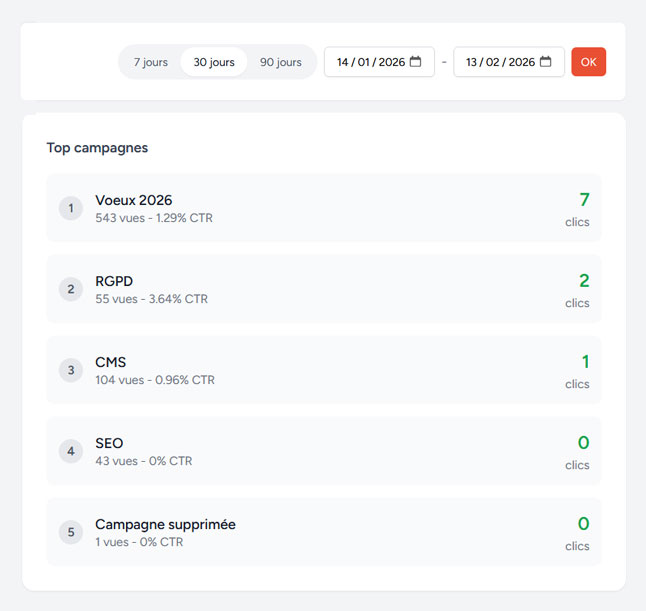This screenshot has height=611, width=646.
Task: Click the 7 clics count for Voeux 2026
Action: 583,200
